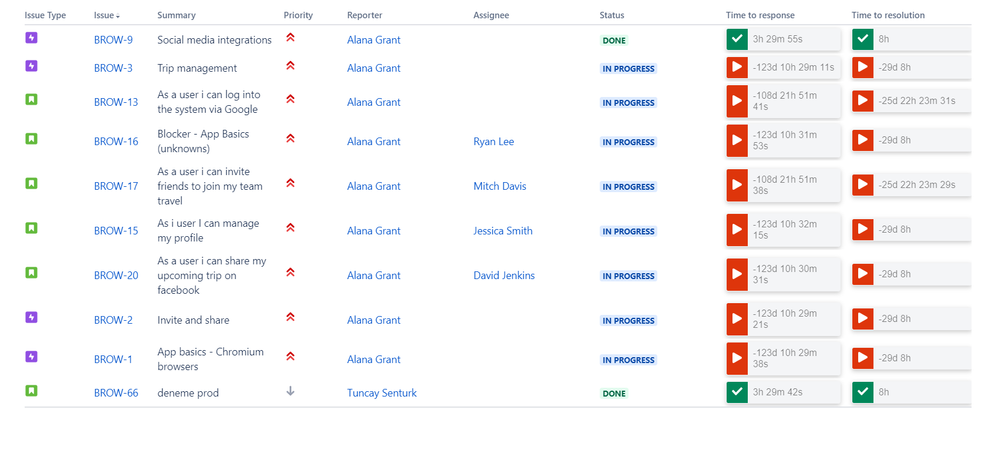Click the red breached resolution icon for BROW-13
Viewport: 998px width, 470px height.
point(862,101)
